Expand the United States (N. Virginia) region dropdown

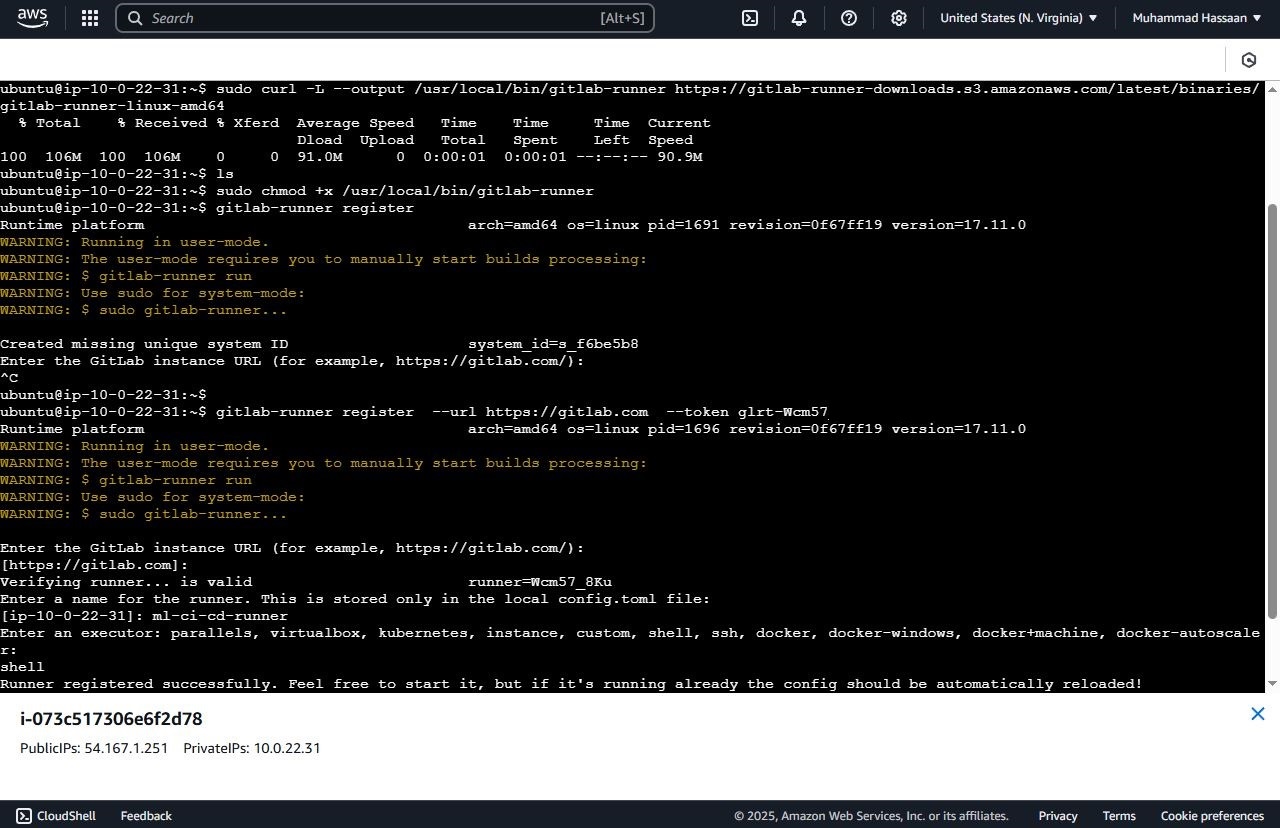point(1018,18)
